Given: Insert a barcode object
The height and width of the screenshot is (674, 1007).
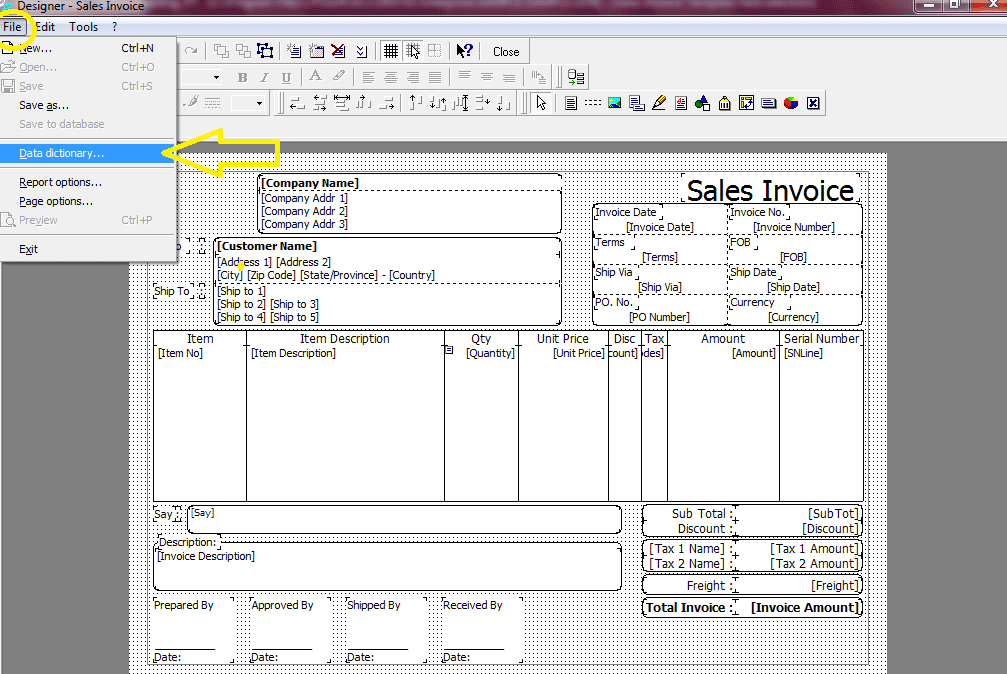Looking at the screenshot, I should 724,103.
